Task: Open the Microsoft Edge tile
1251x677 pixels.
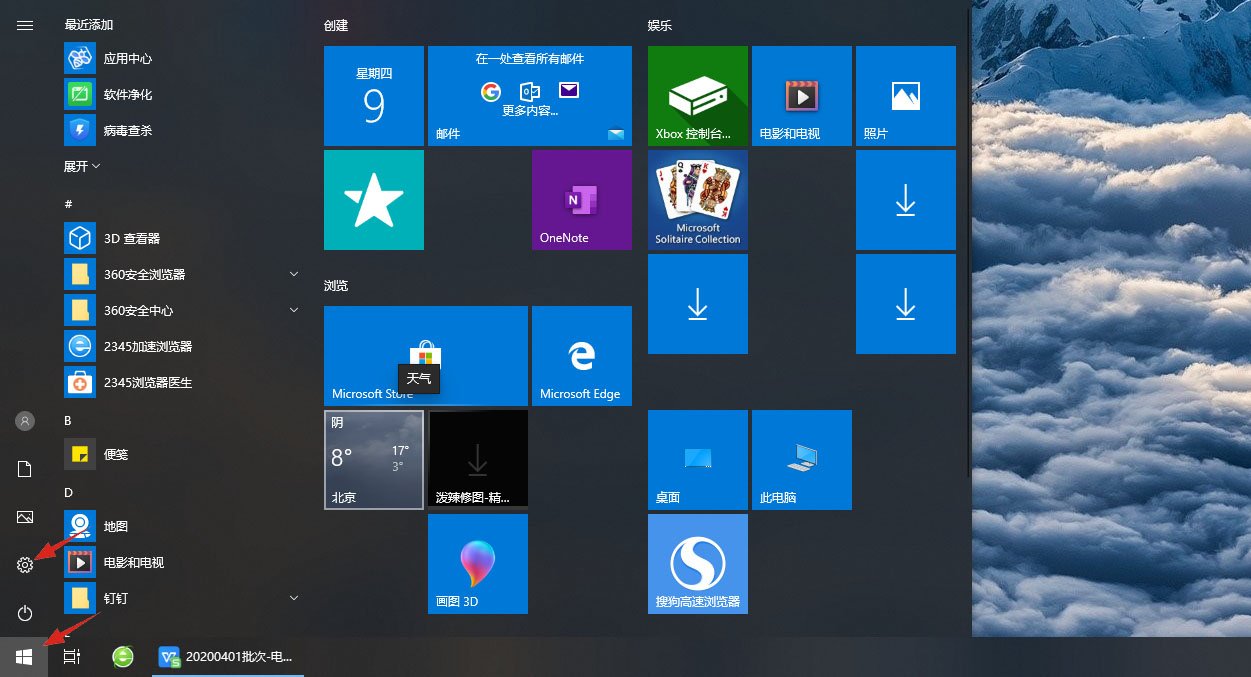Action: 581,356
